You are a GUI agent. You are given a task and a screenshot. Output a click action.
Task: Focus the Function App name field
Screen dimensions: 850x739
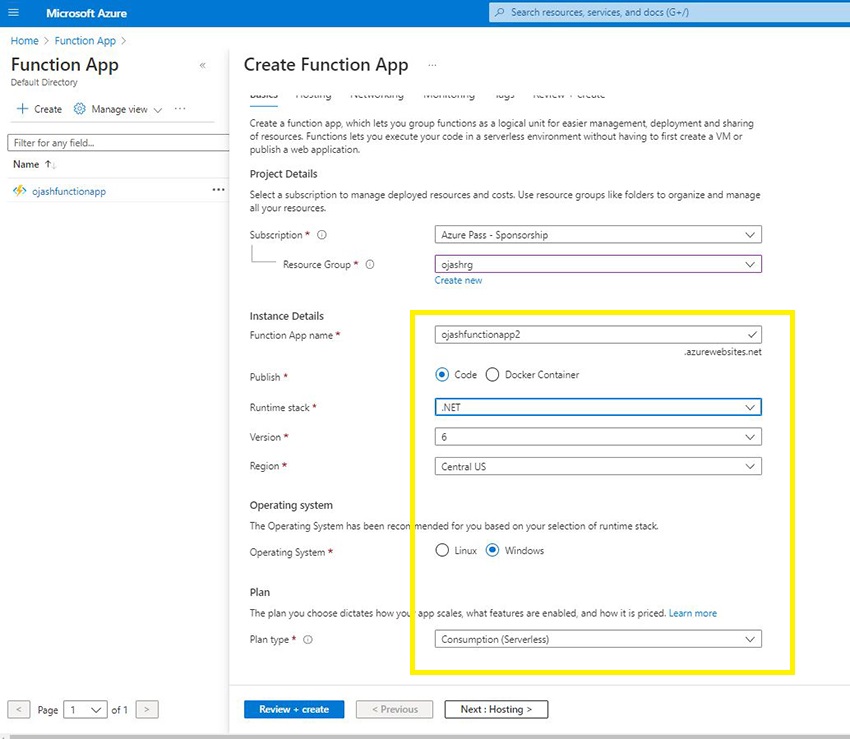598,335
